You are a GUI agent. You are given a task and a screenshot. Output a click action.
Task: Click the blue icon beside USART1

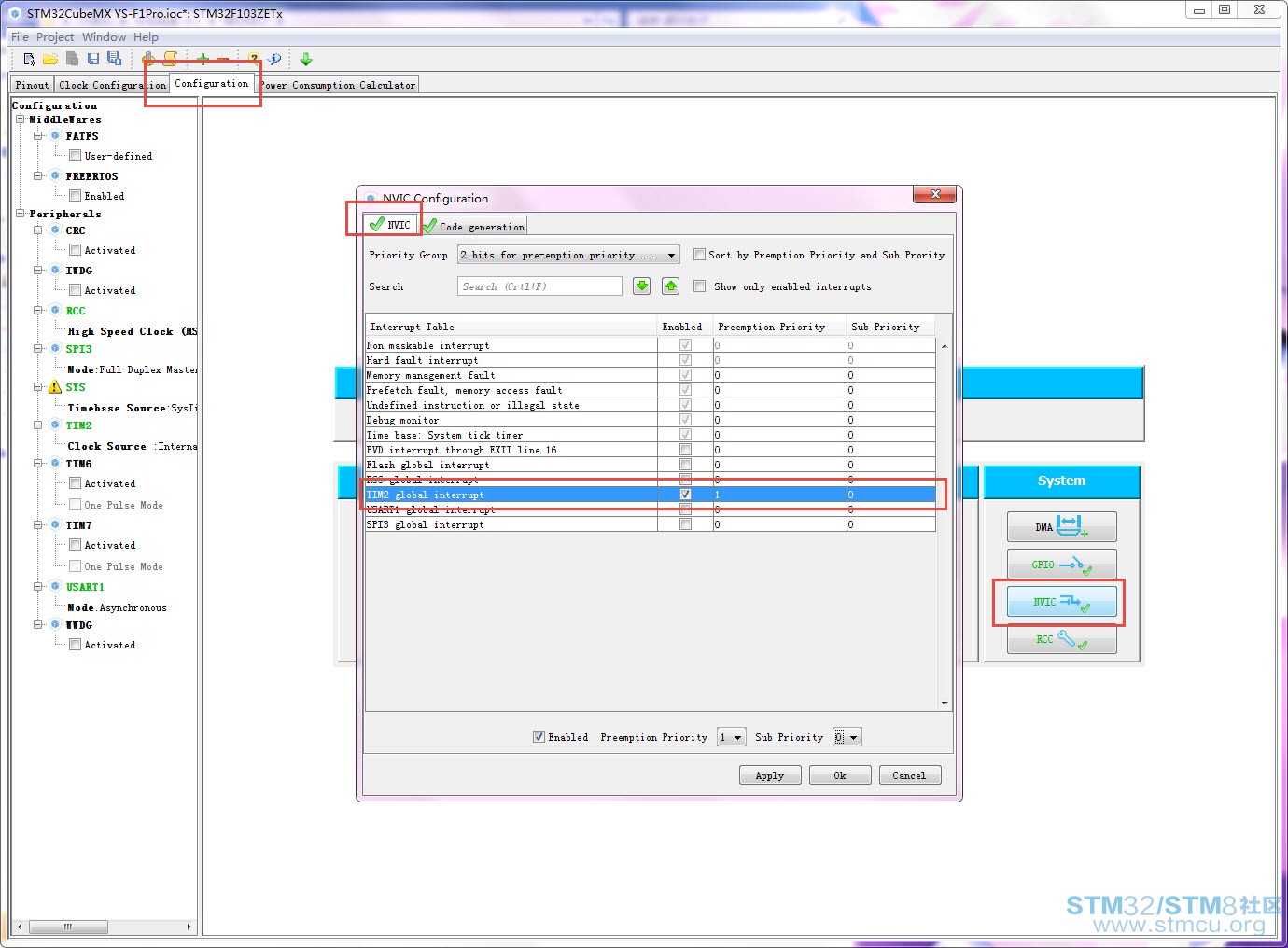click(x=55, y=587)
